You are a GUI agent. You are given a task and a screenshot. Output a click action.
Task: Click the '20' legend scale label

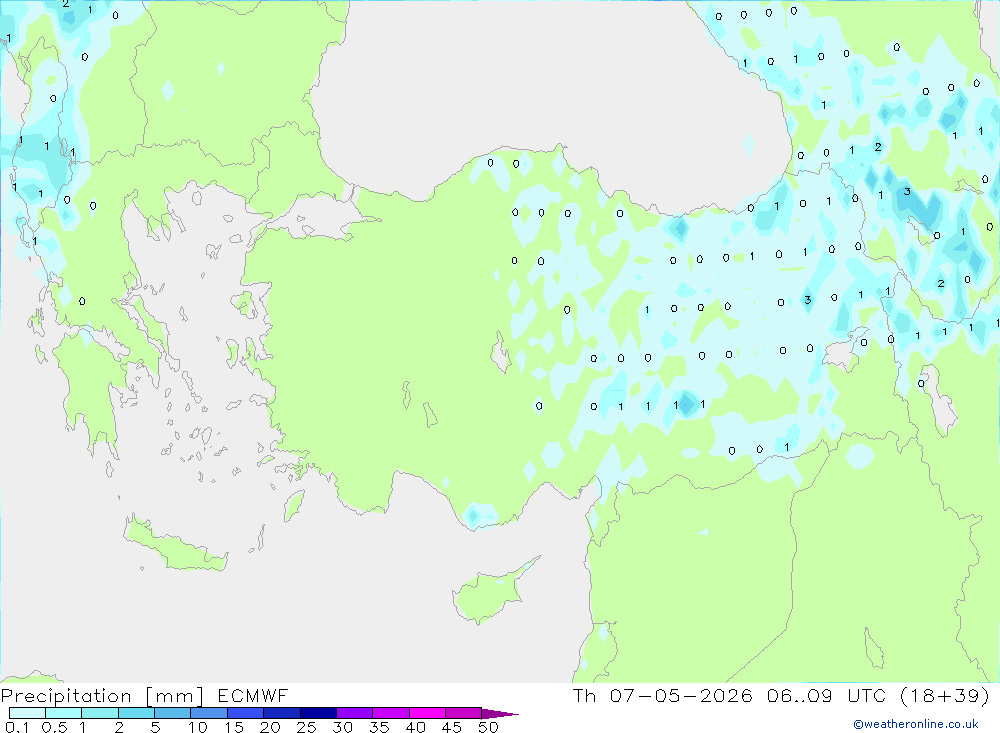click(x=270, y=727)
